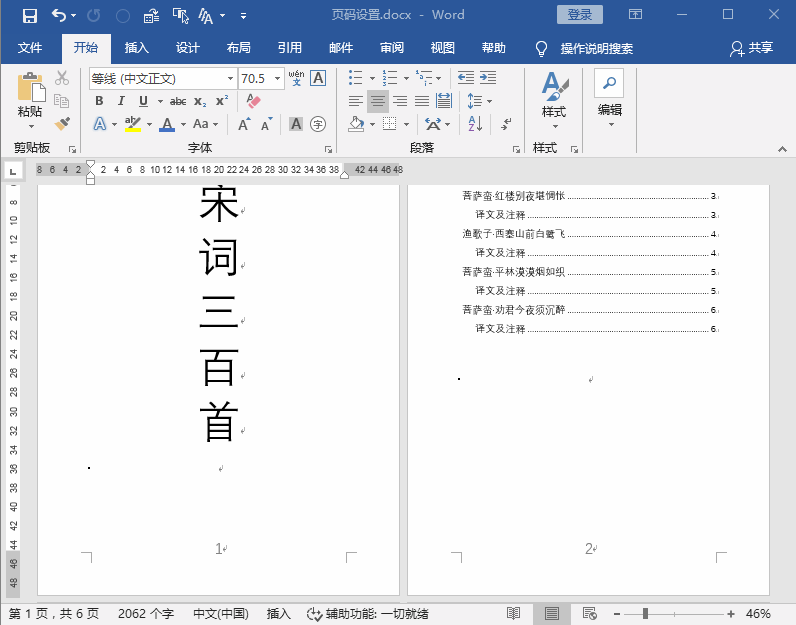
Task: Click the Phonetic Guide wén icon
Action: (296, 78)
